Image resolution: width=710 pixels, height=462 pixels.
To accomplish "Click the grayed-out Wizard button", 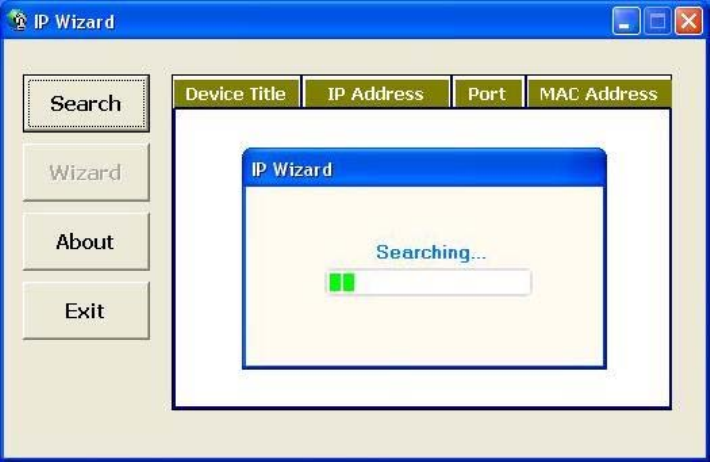I will (86, 173).
